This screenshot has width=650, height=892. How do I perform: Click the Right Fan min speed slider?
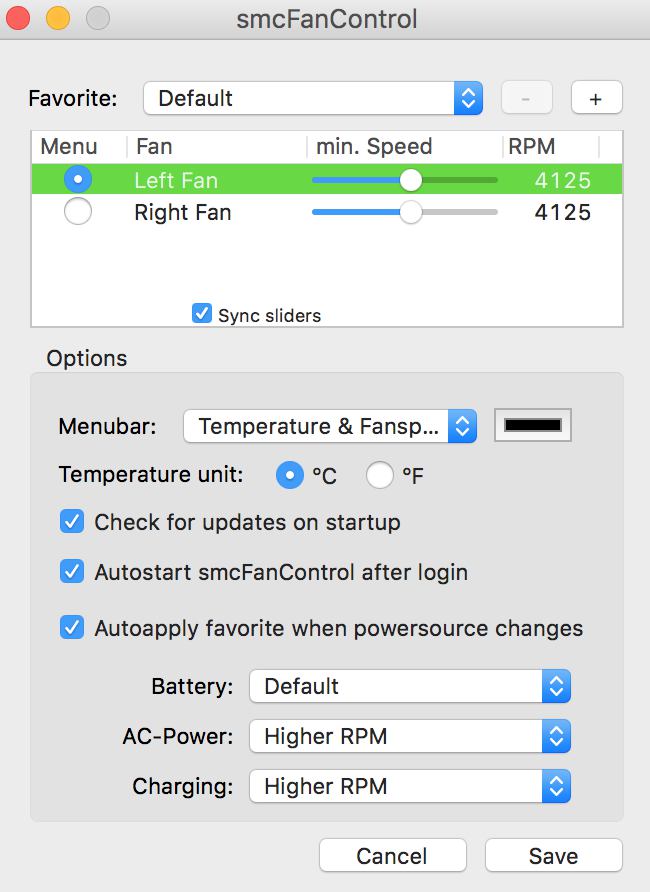click(410, 212)
